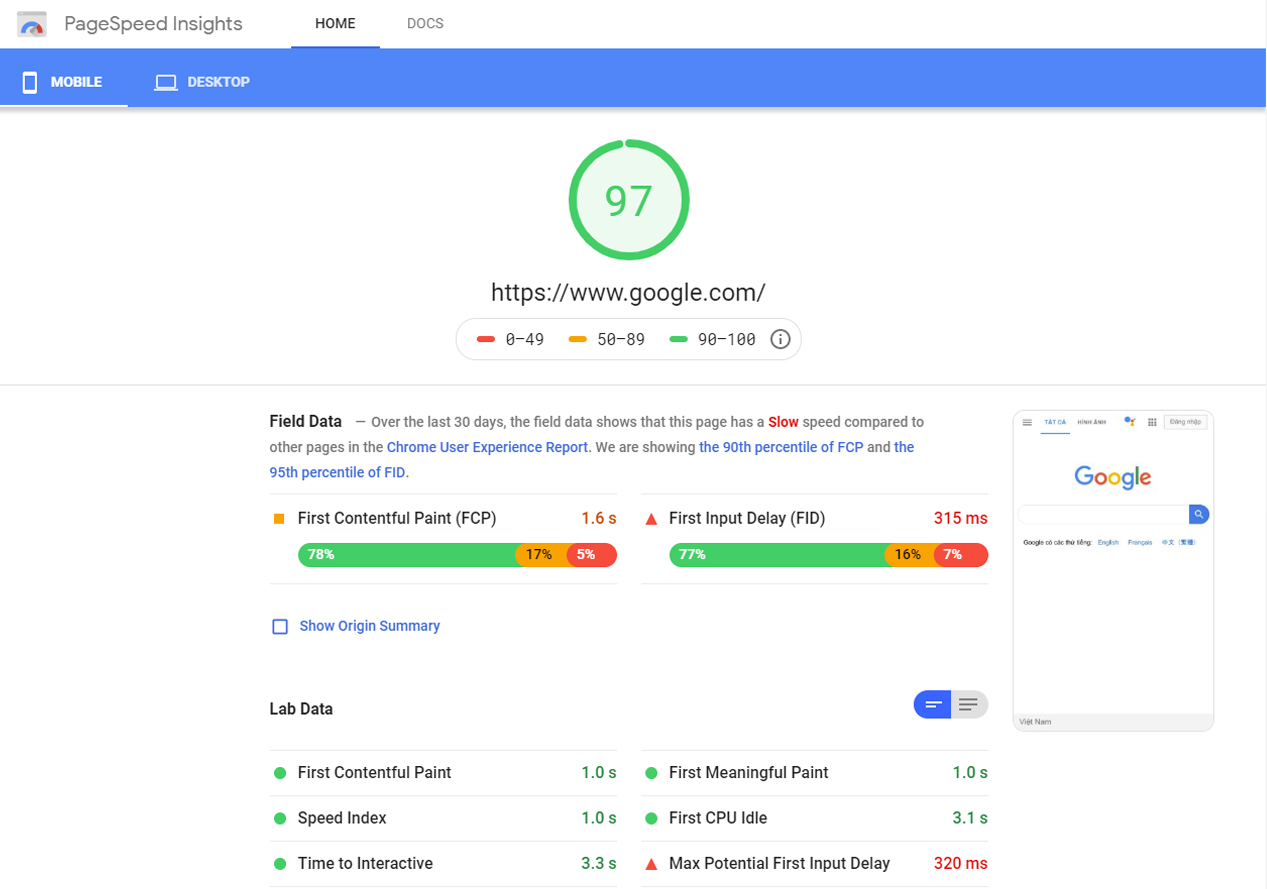Open the 90th percentile of FCP link
Screen dimensions: 1267x889
pos(780,448)
